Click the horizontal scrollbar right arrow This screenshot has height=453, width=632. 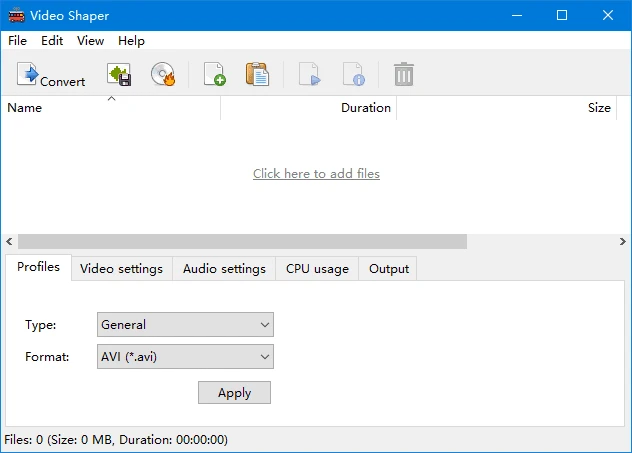(x=623, y=242)
